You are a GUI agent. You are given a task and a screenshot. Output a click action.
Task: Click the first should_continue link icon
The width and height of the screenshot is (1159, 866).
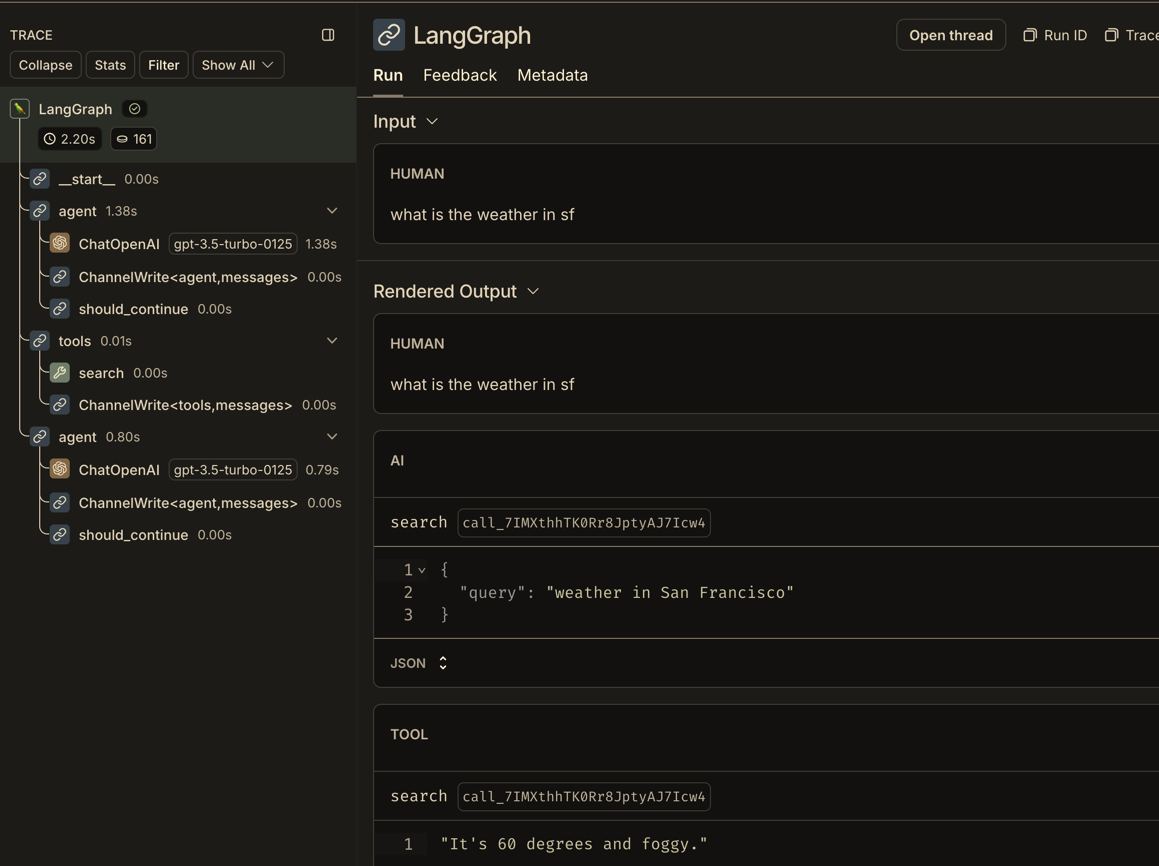point(60,309)
